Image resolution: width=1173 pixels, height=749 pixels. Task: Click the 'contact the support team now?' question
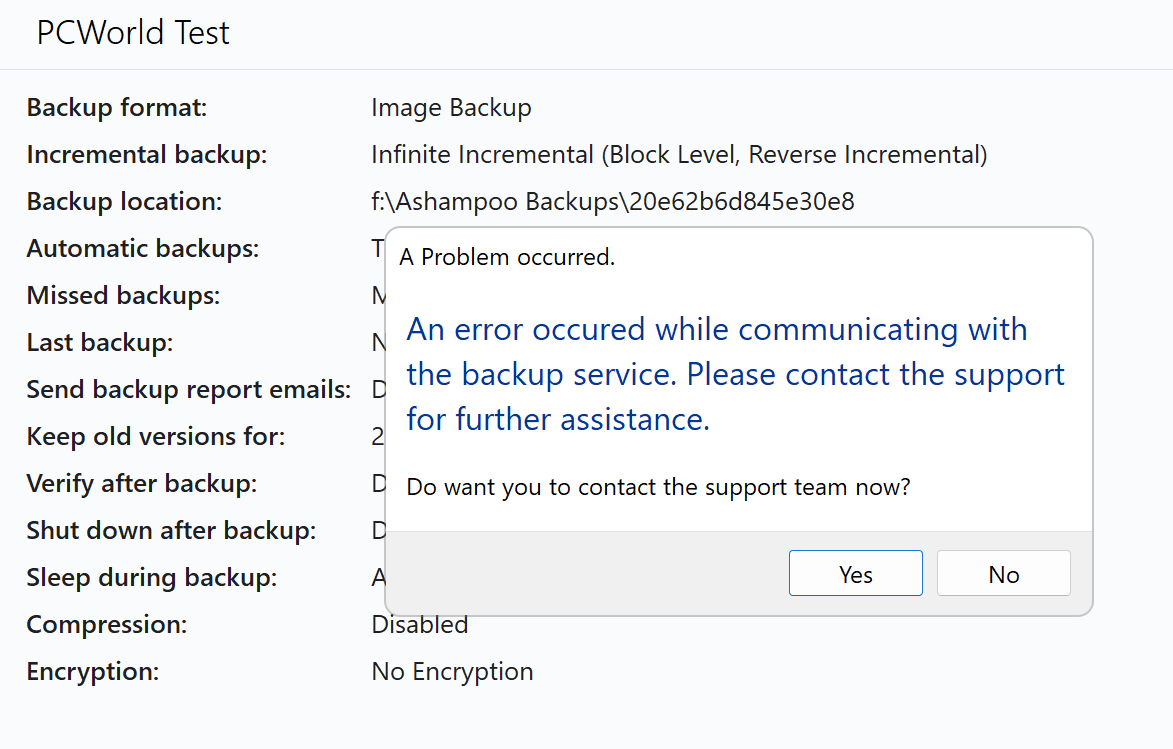tap(658, 488)
